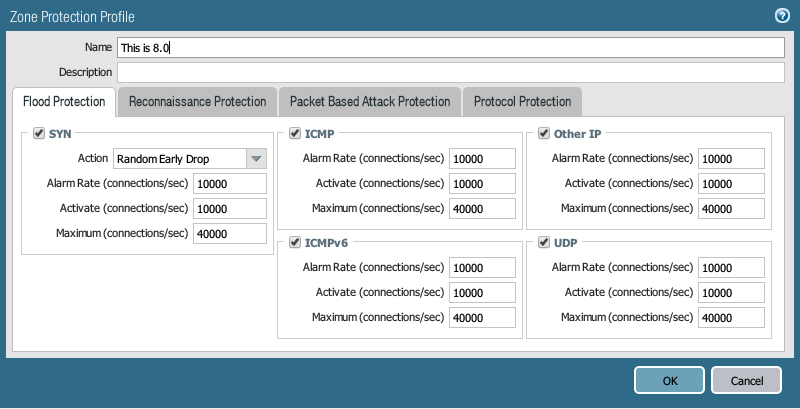Click the Cancel button

pos(746,380)
